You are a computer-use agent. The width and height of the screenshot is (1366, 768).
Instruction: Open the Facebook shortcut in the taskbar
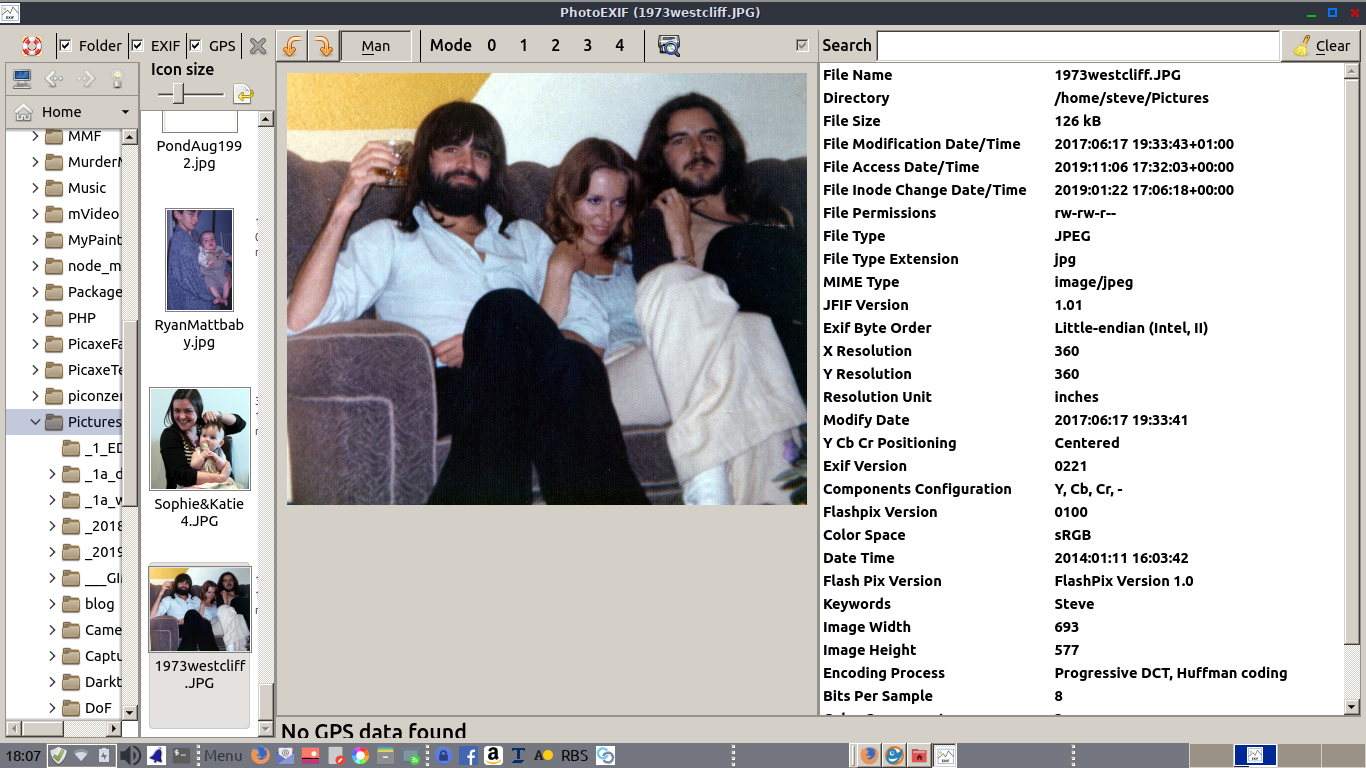468,756
